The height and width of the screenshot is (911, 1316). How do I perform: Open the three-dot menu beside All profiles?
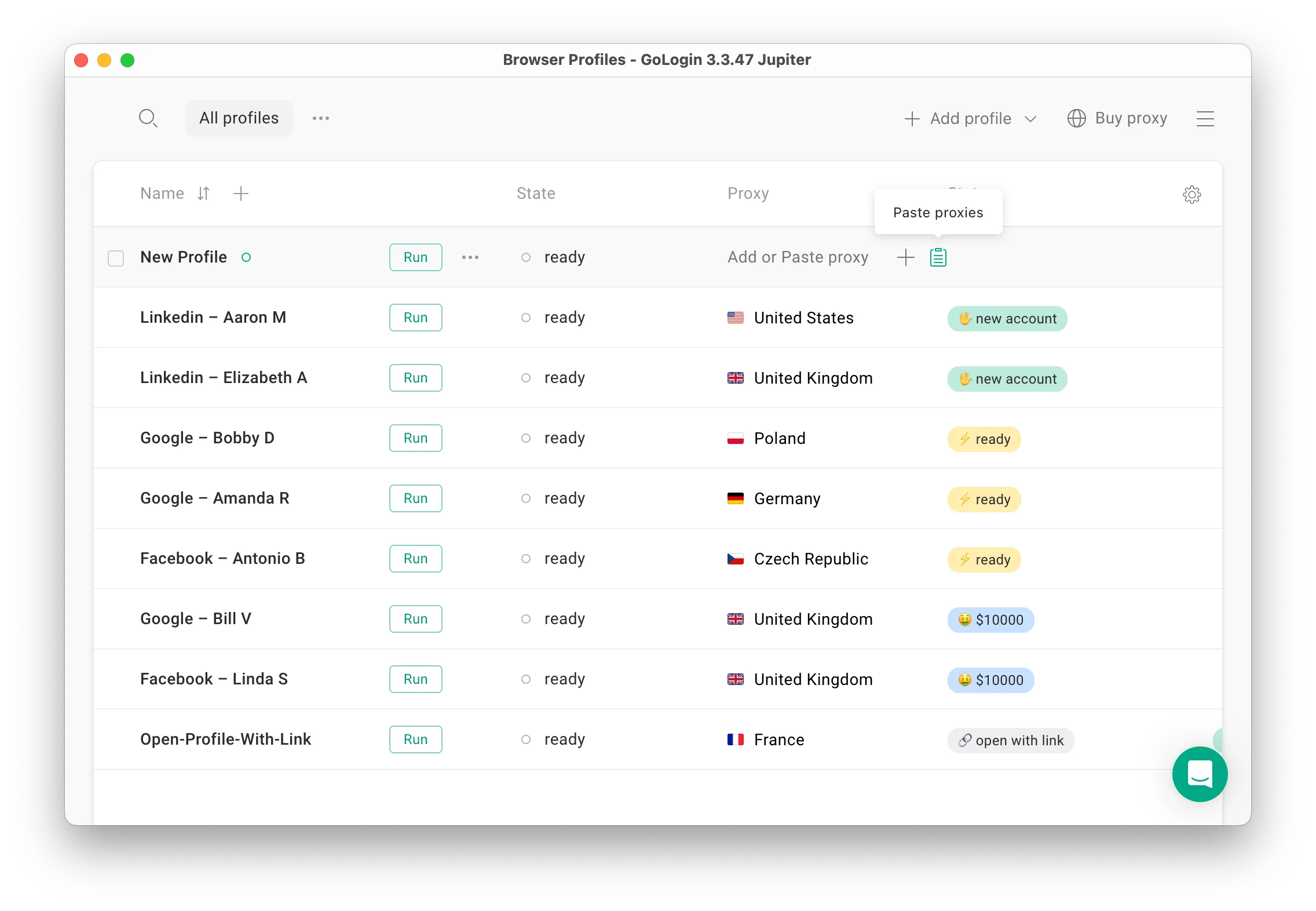click(321, 118)
